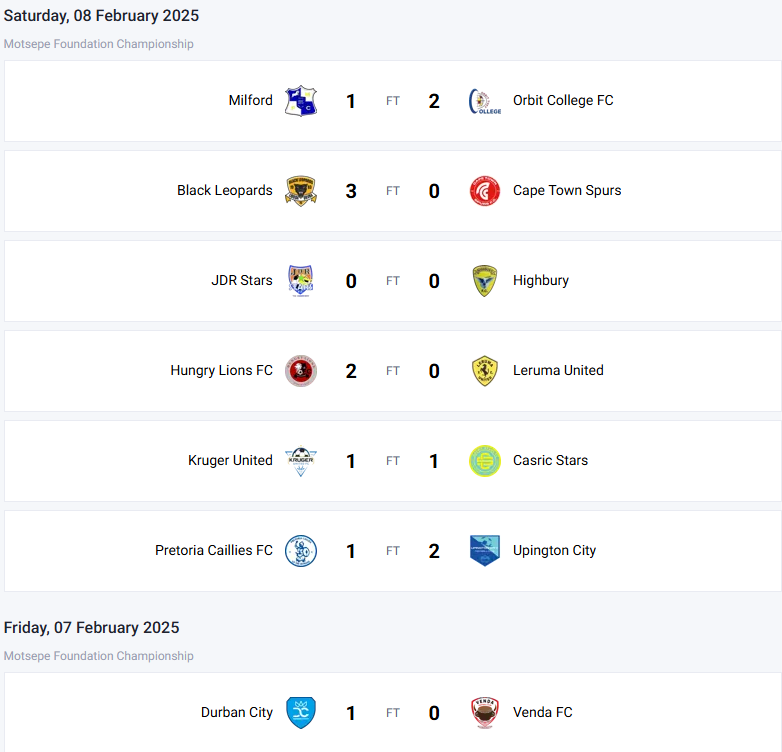Click the Kruger United logo
Image resolution: width=782 pixels, height=752 pixels.
click(301, 461)
